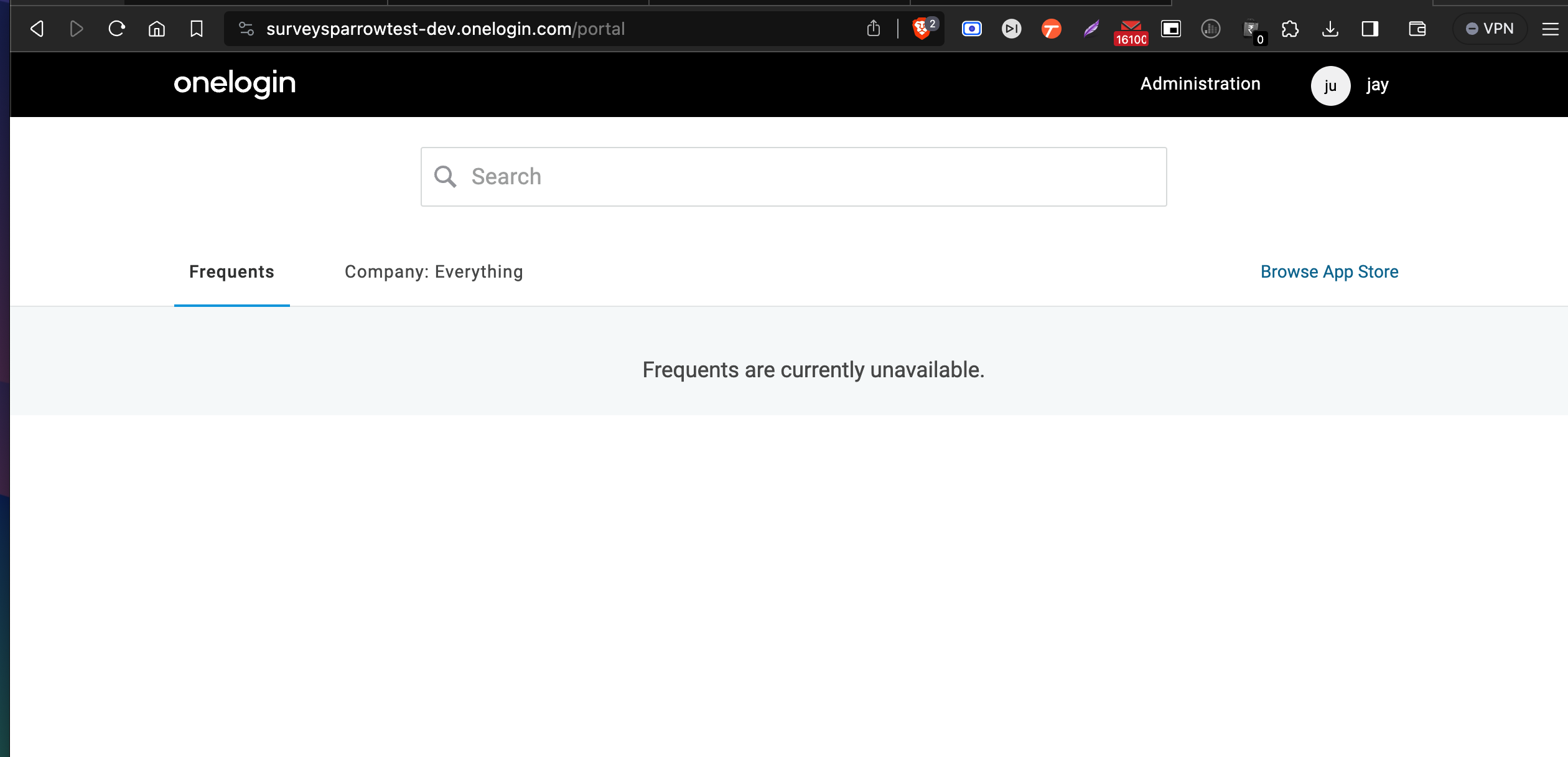Open the Gmail checker extension with red badge
Screen dimensions: 1568x757
tap(1130, 30)
